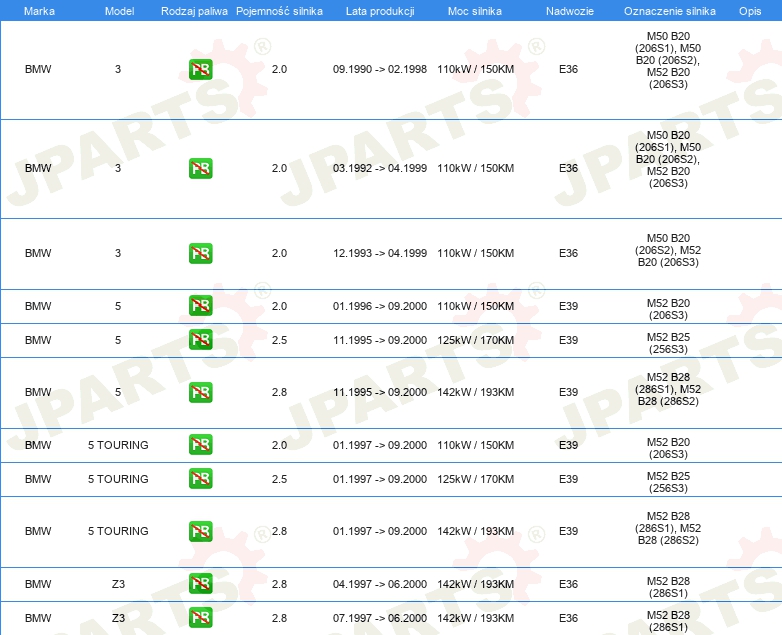Click 5 TOURING model in 2.5 row
The width and height of the screenshot is (782, 635).
pos(118,479)
